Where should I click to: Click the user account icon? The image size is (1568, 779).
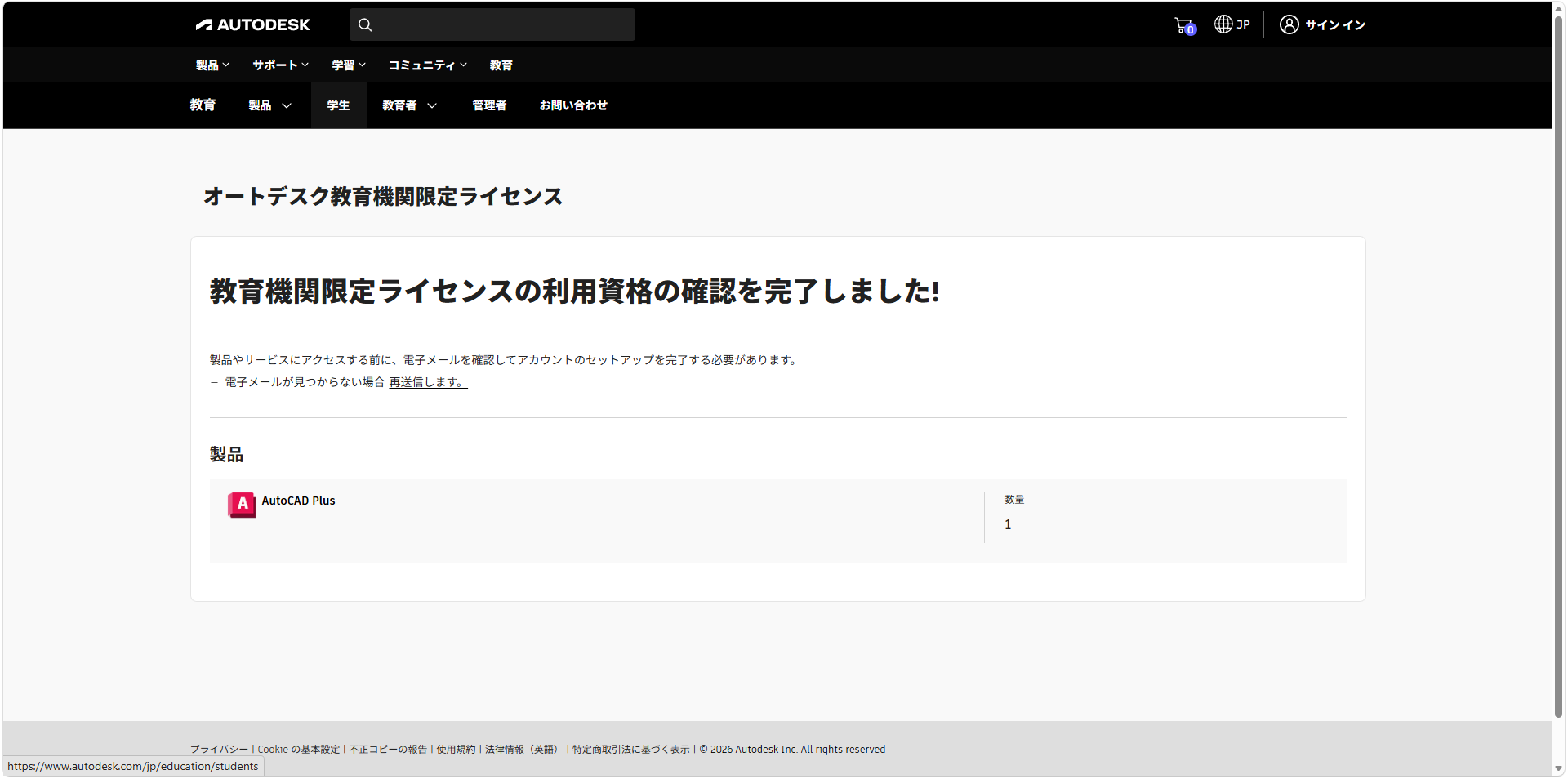pos(1289,24)
